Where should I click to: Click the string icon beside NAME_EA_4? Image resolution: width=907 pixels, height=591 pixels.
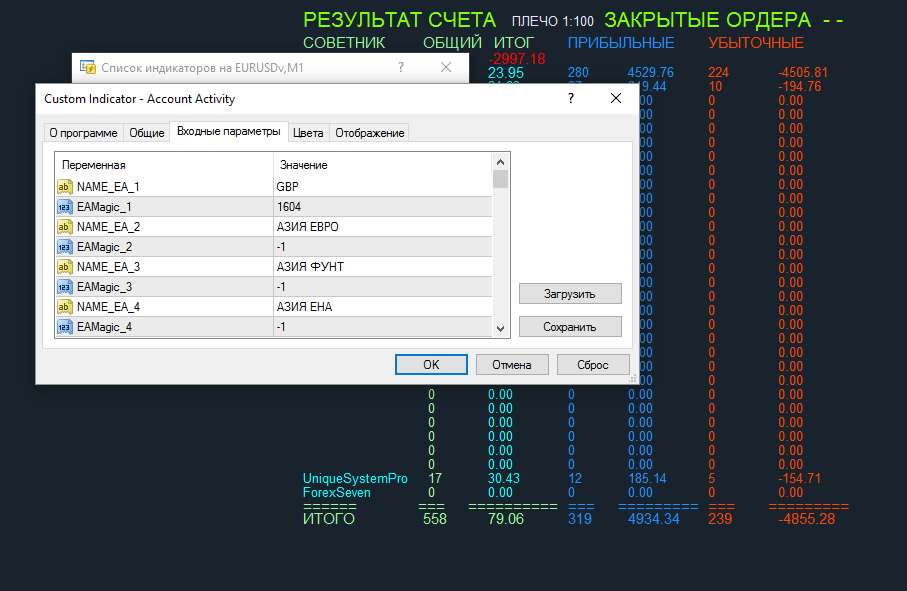pyautogui.click(x=64, y=306)
